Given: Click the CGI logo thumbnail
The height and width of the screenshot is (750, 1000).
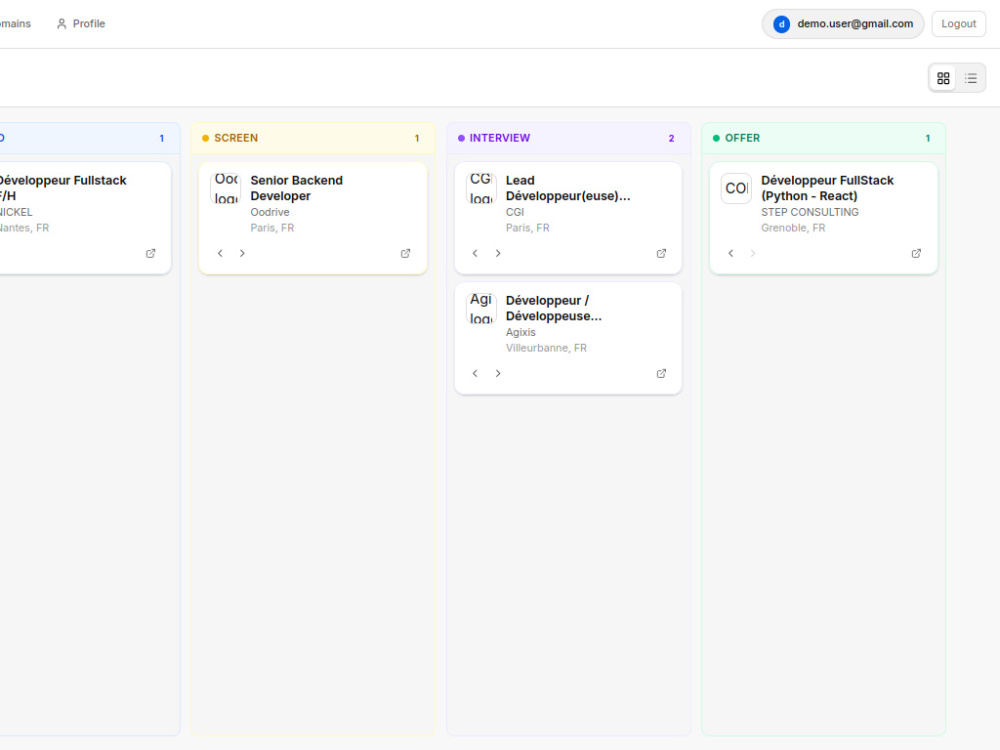Looking at the screenshot, I should pyautogui.click(x=482, y=188).
